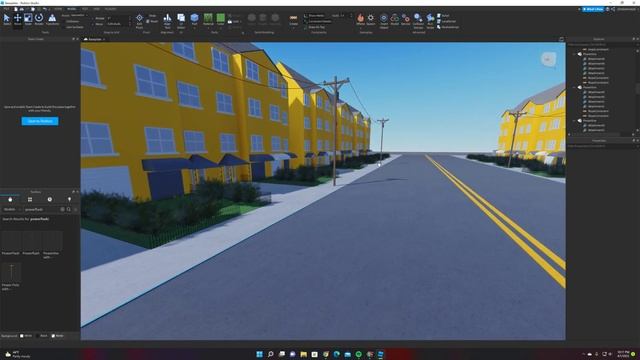The height and width of the screenshot is (360, 640).
Task: Select the White background option
Action: point(22,336)
